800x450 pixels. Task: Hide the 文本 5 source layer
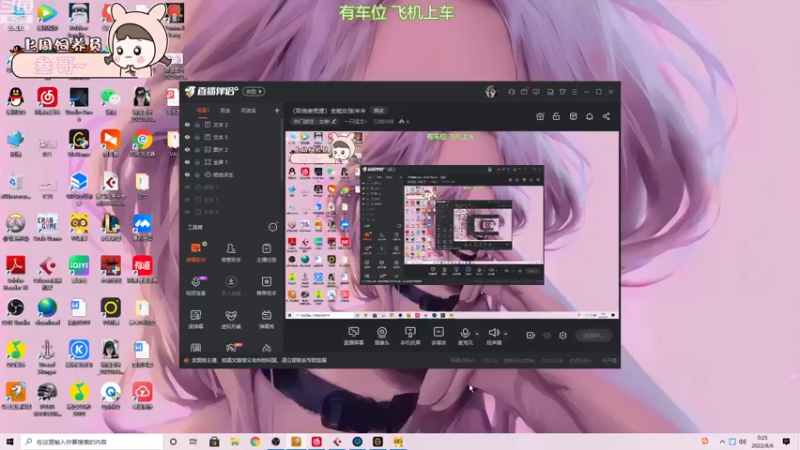pyautogui.click(x=187, y=137)
